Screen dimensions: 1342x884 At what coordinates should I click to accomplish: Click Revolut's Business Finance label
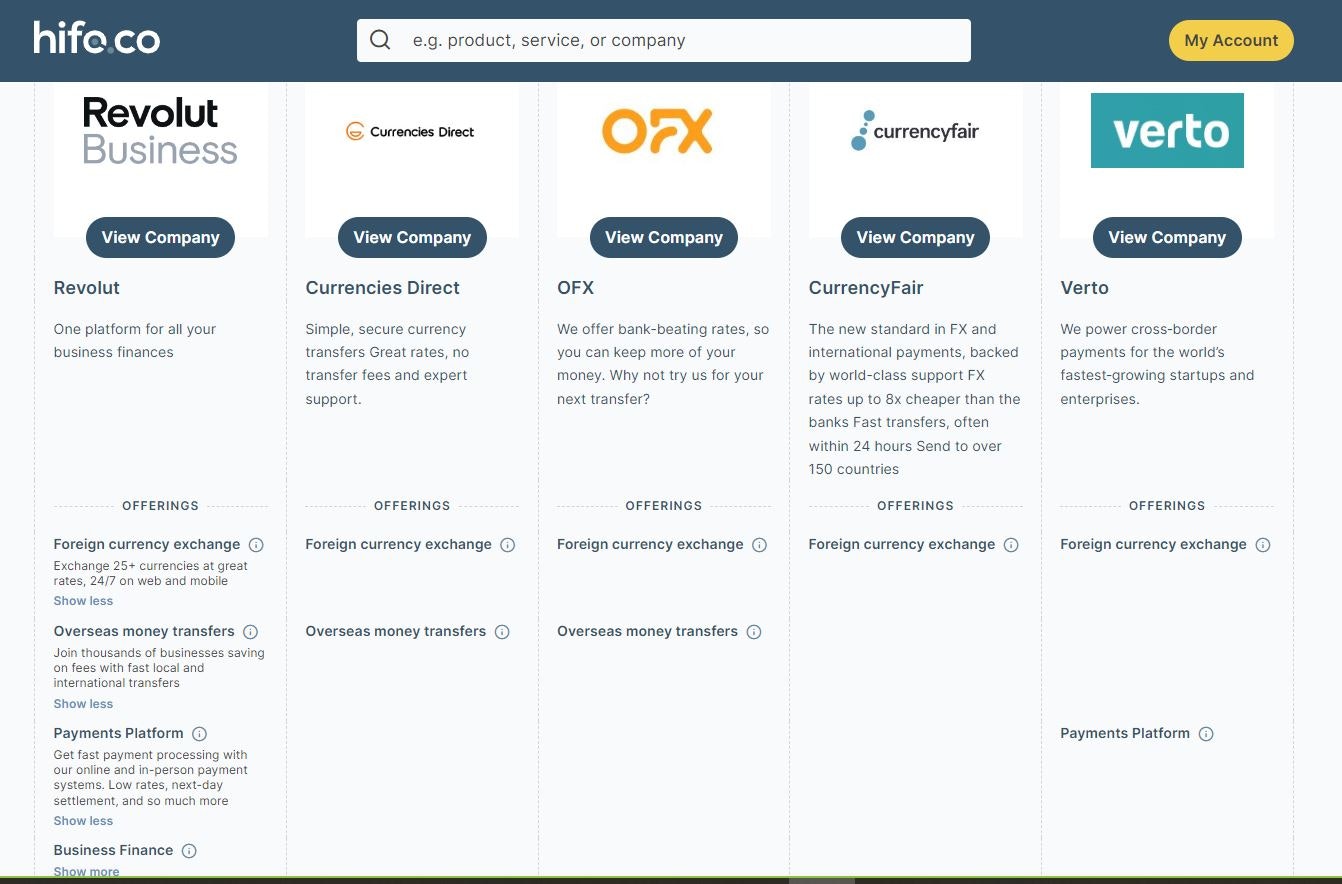click(113, 851)
